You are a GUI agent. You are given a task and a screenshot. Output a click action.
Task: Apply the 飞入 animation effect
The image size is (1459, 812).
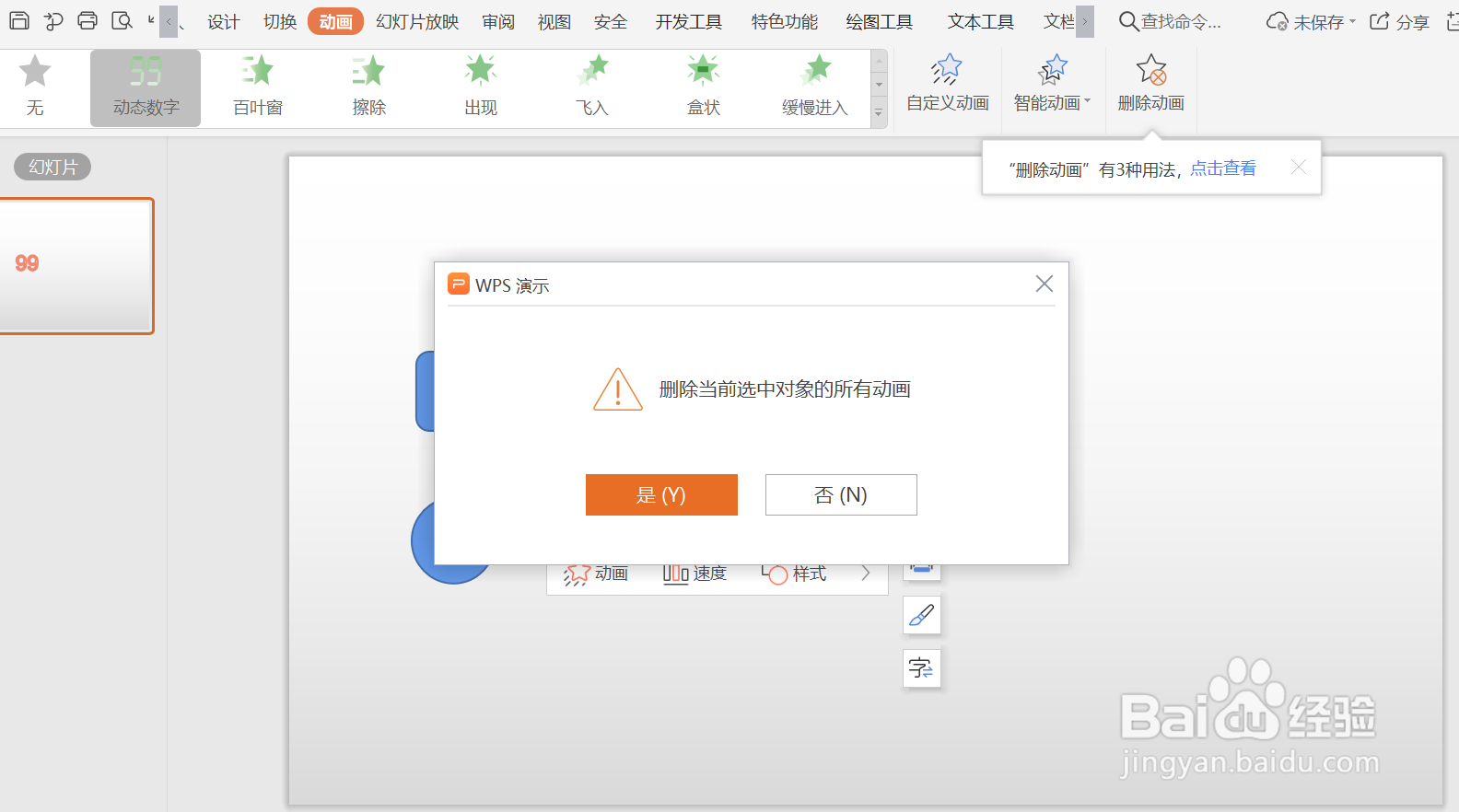click(592, 87)
